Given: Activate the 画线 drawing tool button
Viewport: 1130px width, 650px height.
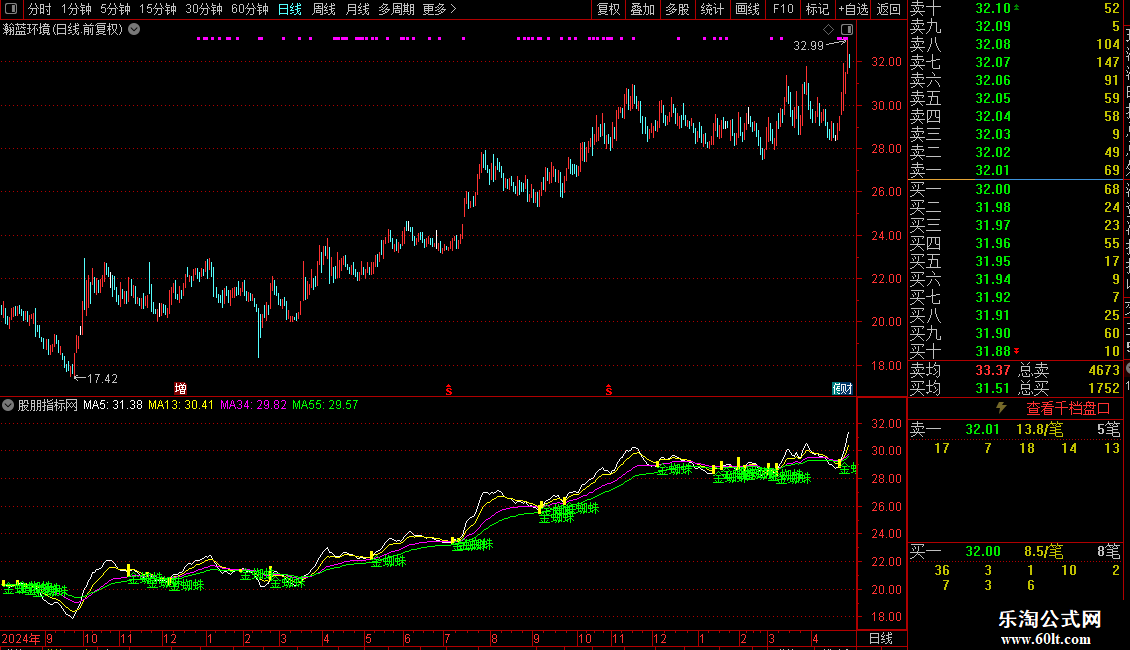Looking at the screenshot, I should (x=747, y=9).
